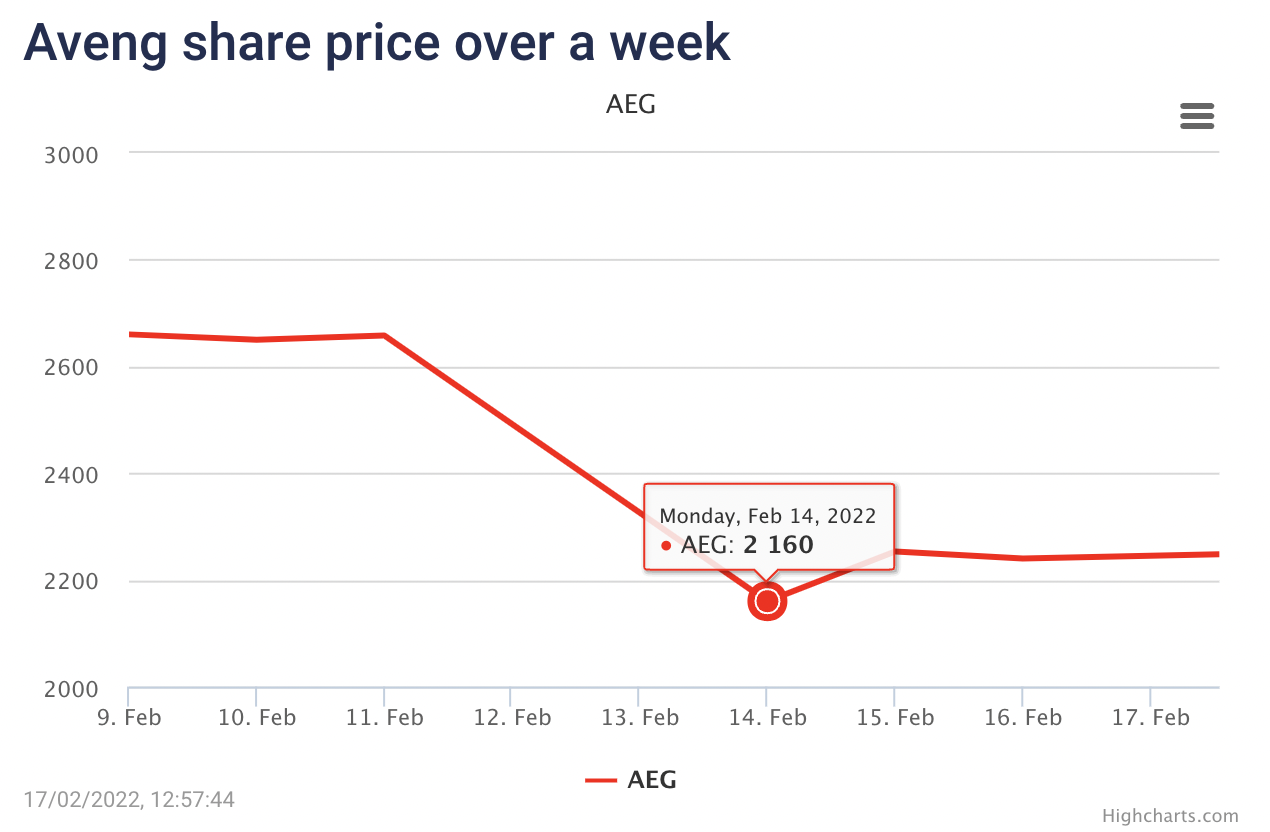Click the red AEG legend line symbol
The width and height of the screenshot is (1270, 832).
pyautogui.click(x=601, y=780)
